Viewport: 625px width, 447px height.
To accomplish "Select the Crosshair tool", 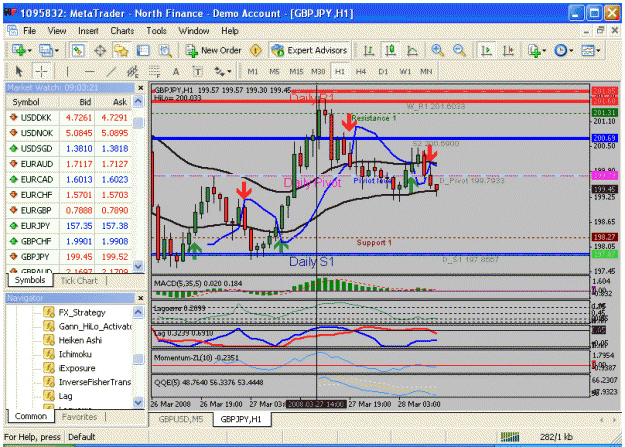I will [41, 72].
